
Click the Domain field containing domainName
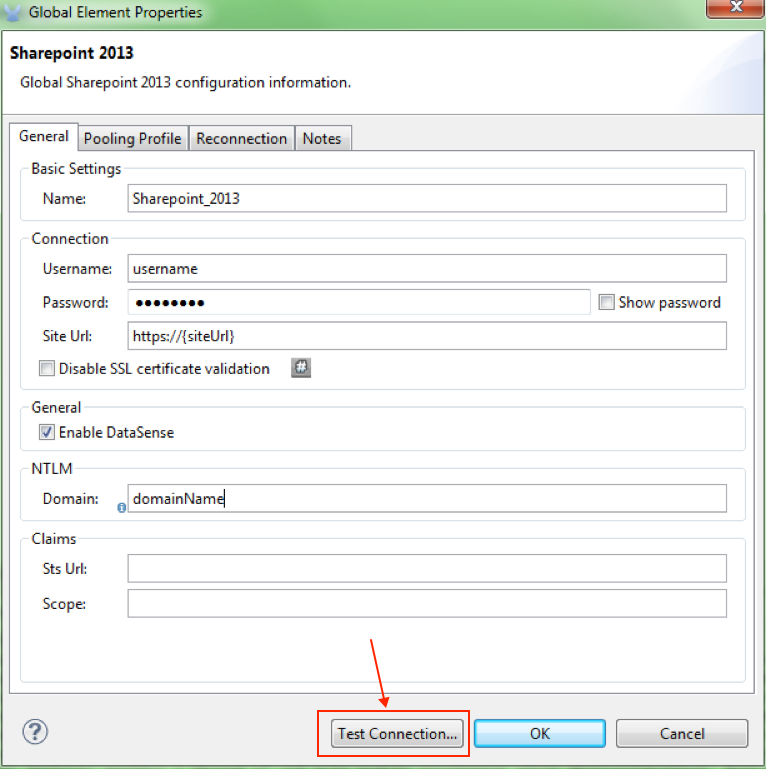[427, 498]
